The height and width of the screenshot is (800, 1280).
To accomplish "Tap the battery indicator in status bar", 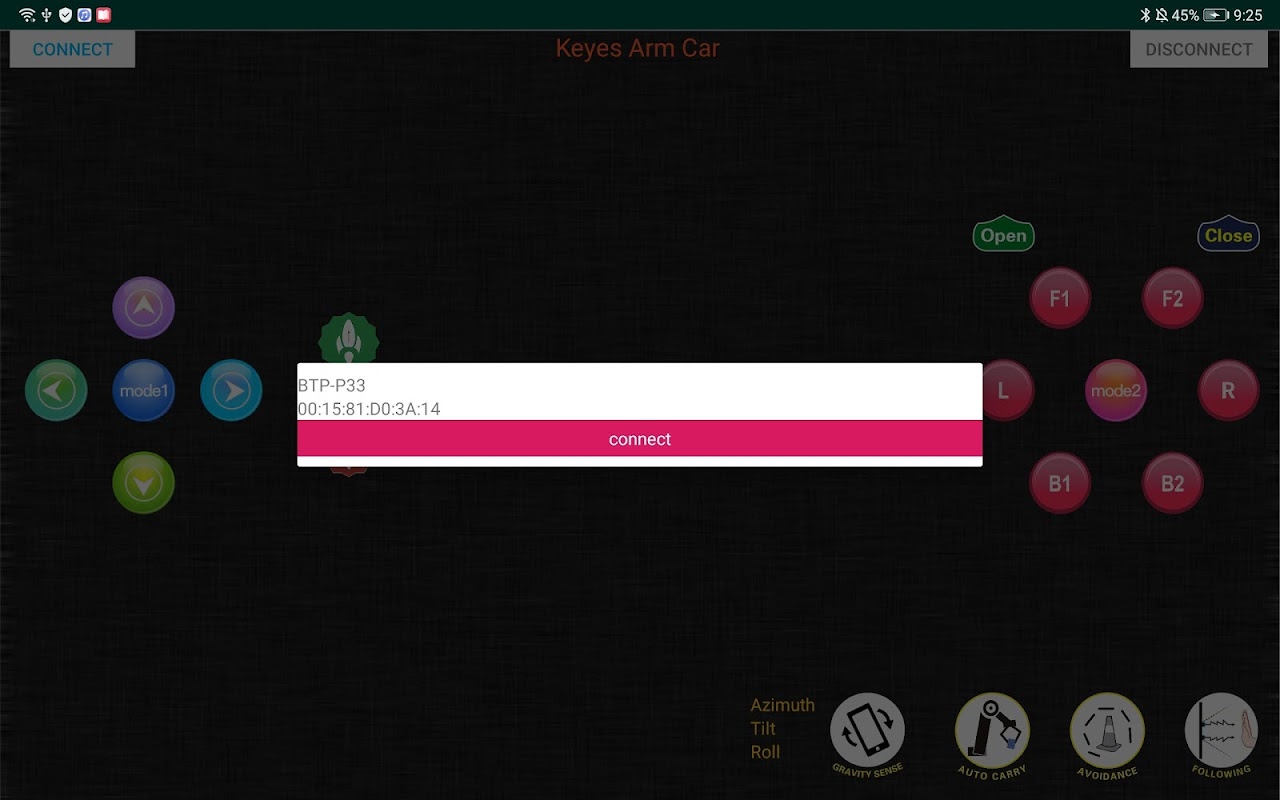I will (1216, 15).
